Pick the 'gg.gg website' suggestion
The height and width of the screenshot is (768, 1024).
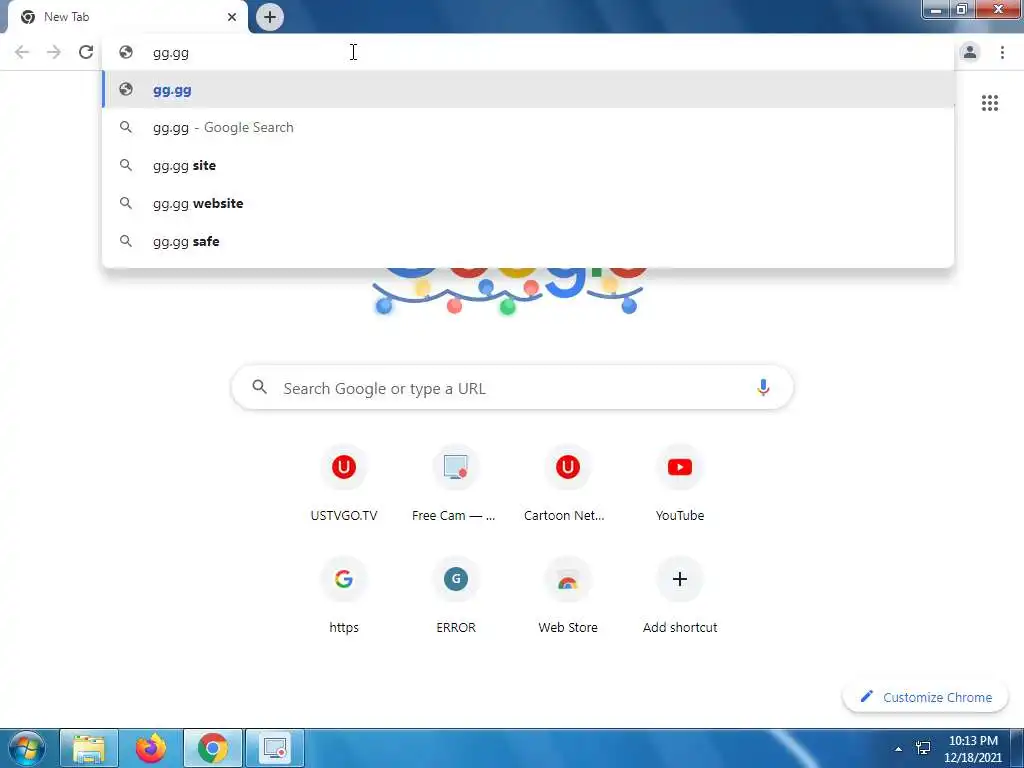(528, 203)
